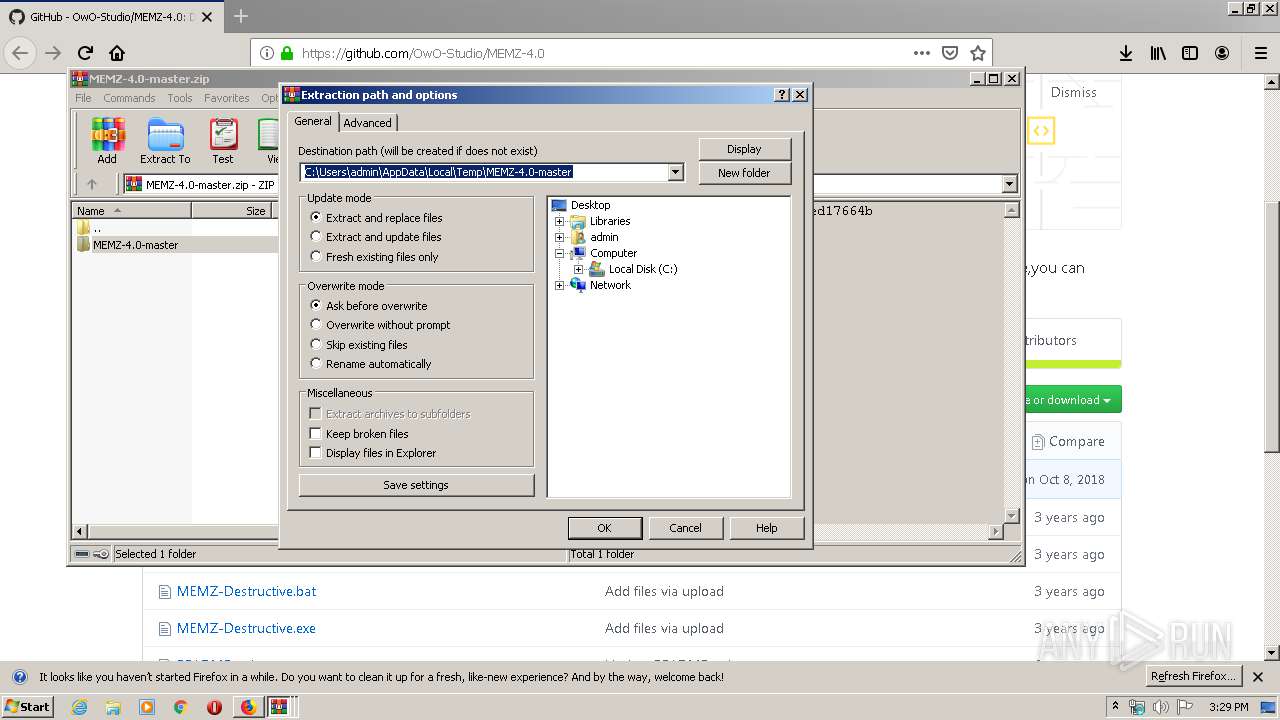Viewport: 1280px width, 720px height.
Task: Click the volume tray icon
Action: click(x=1160, y=707)
